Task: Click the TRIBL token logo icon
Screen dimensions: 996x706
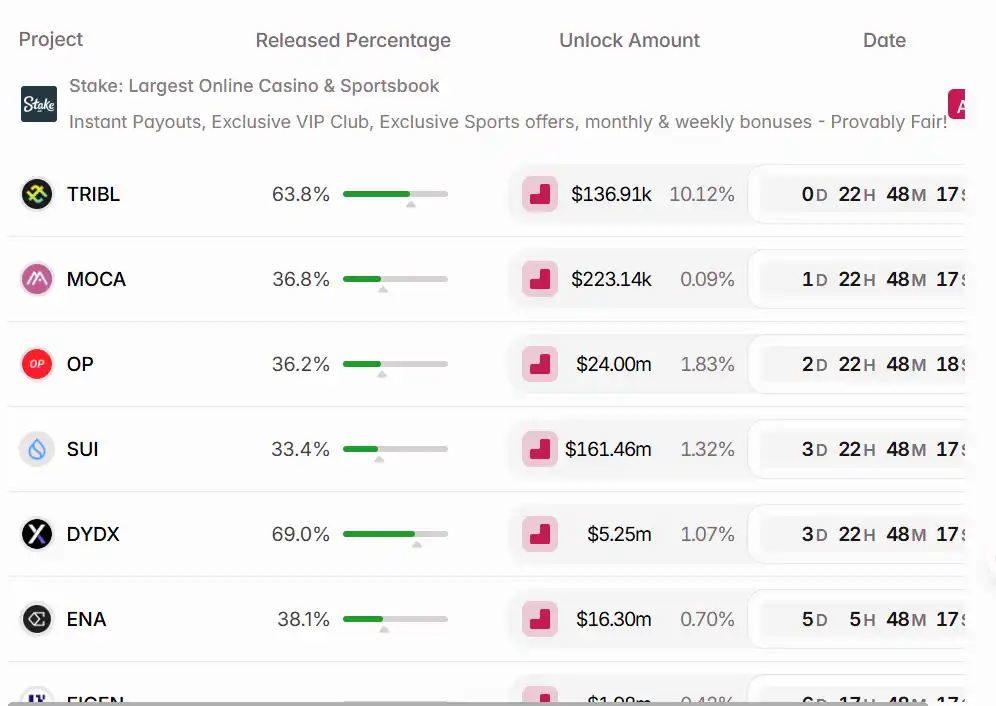Action: pyautogui.click(x=37, y=194)
